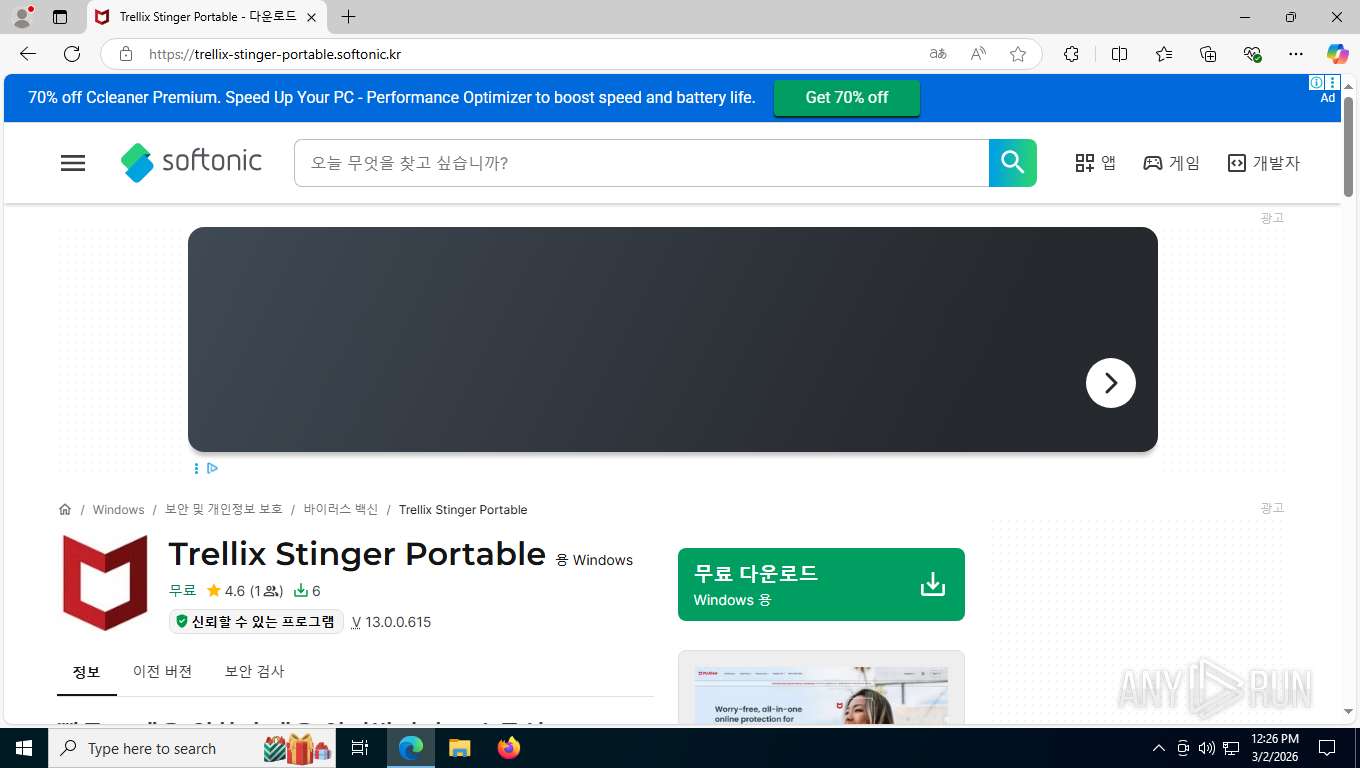Viewport: 1360px width, 768px height.
Task: Open the tab actions menu icon
Action: coord(60,17)
